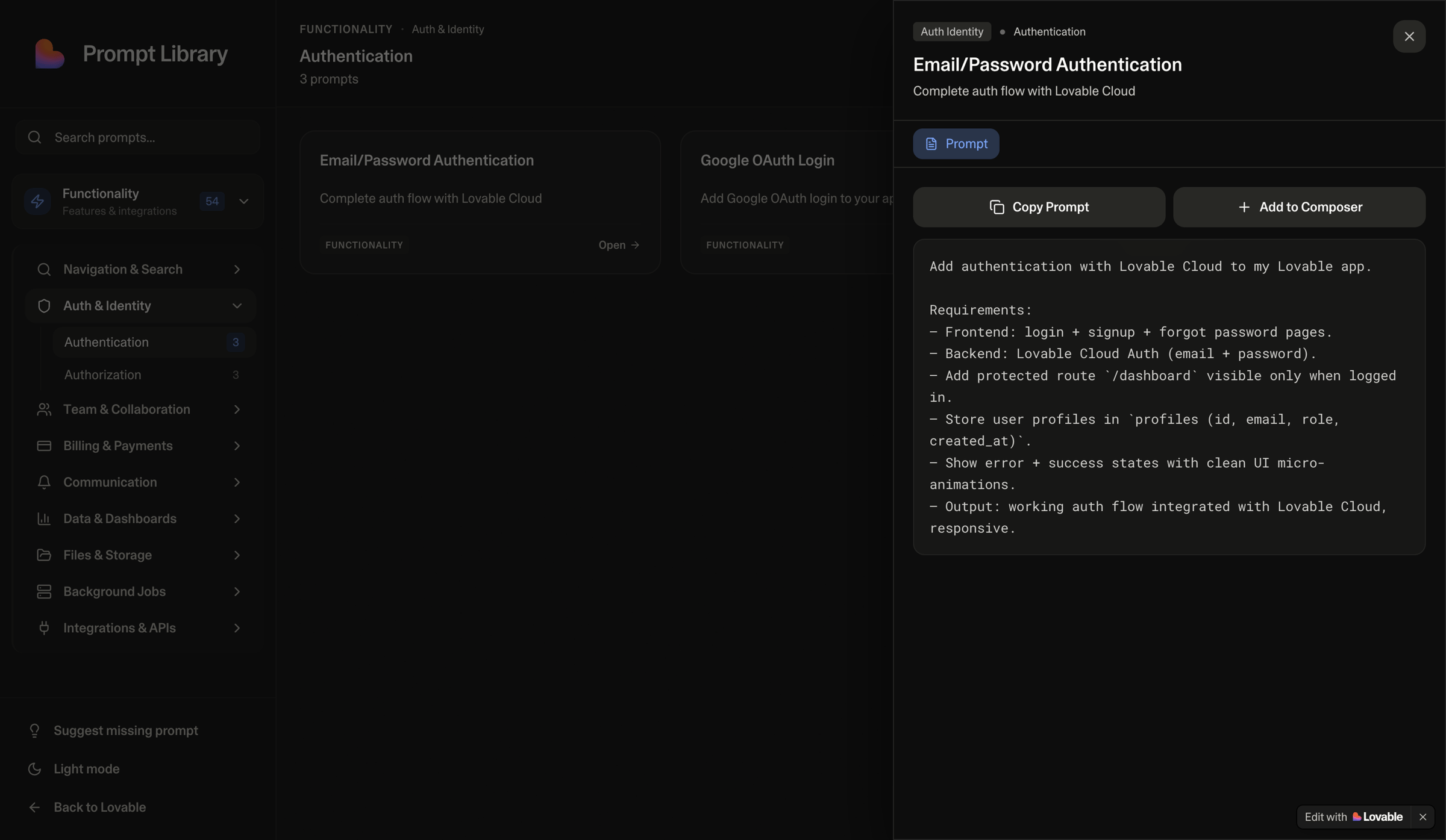
Task: Click the Prompt Library heart logo
Action: pyautogui.click(x=49, y=54)
